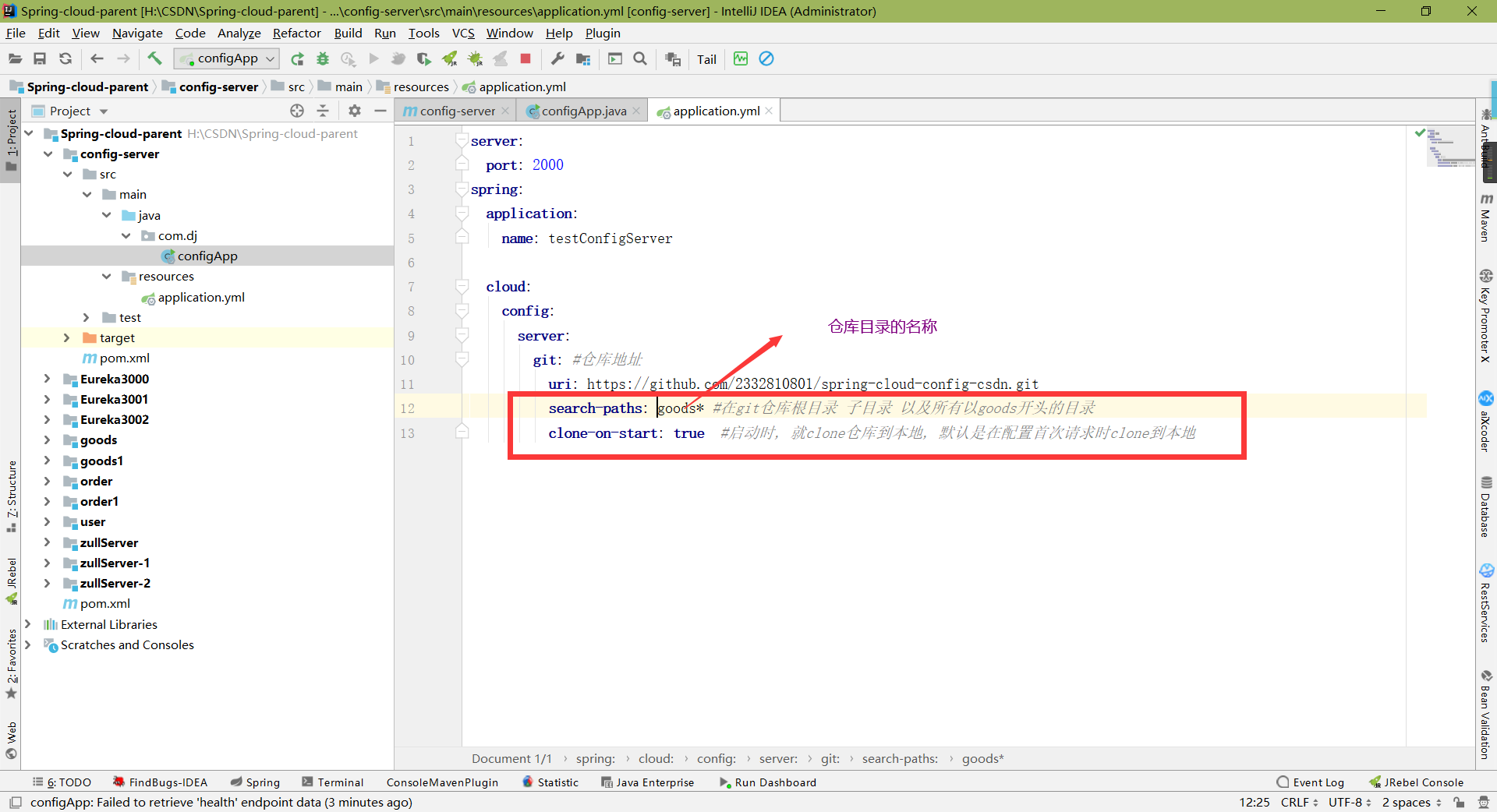
Task: Run with coverage using the shield icon
Action: 423,58
